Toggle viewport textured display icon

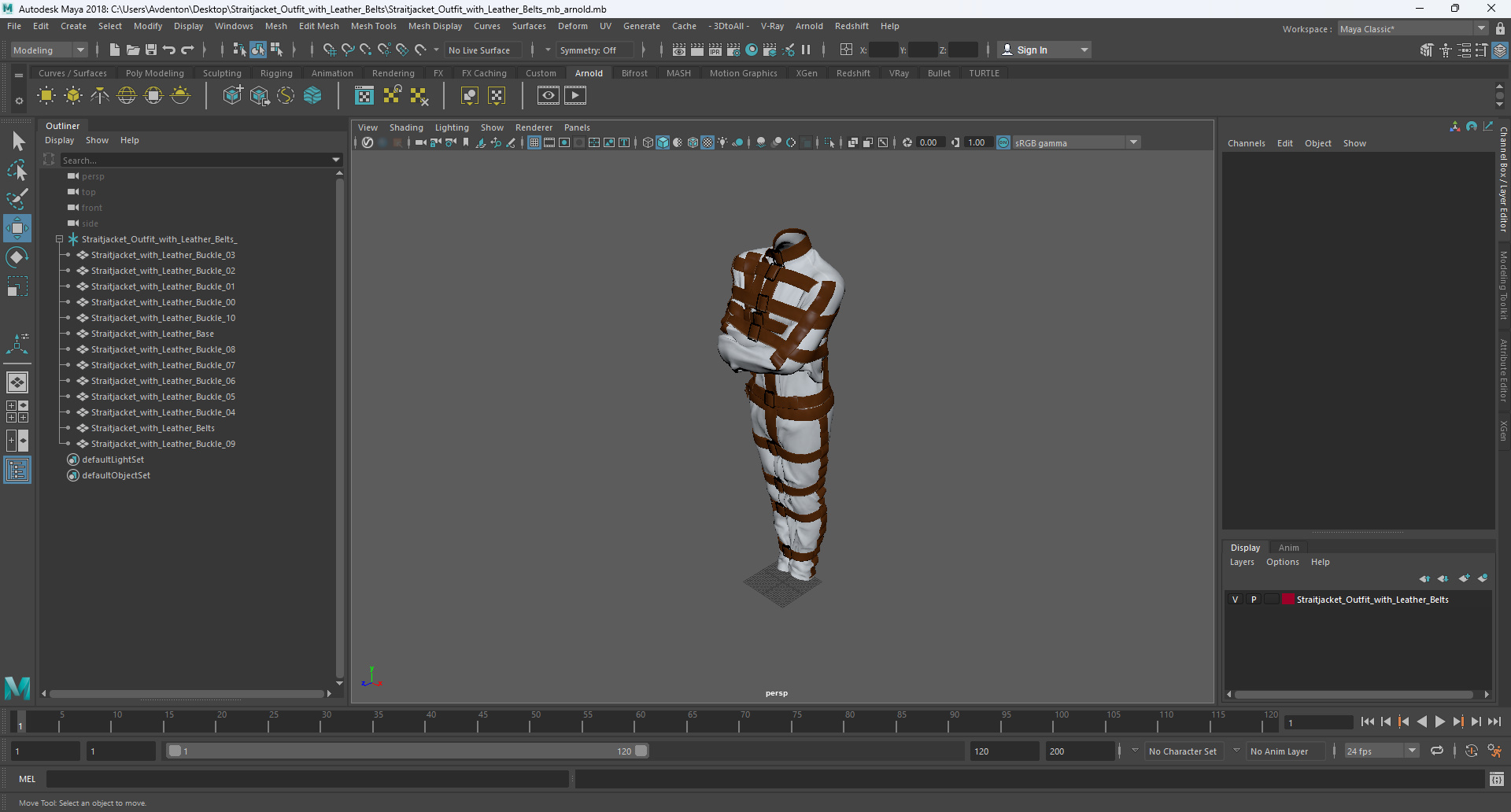(707, 142)
